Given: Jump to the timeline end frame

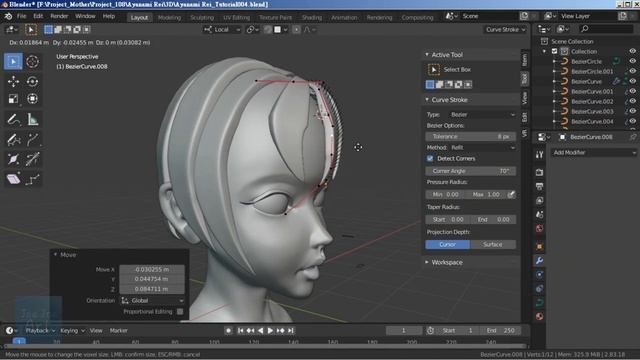Looking at the screenshot, I should pos(290,331).
